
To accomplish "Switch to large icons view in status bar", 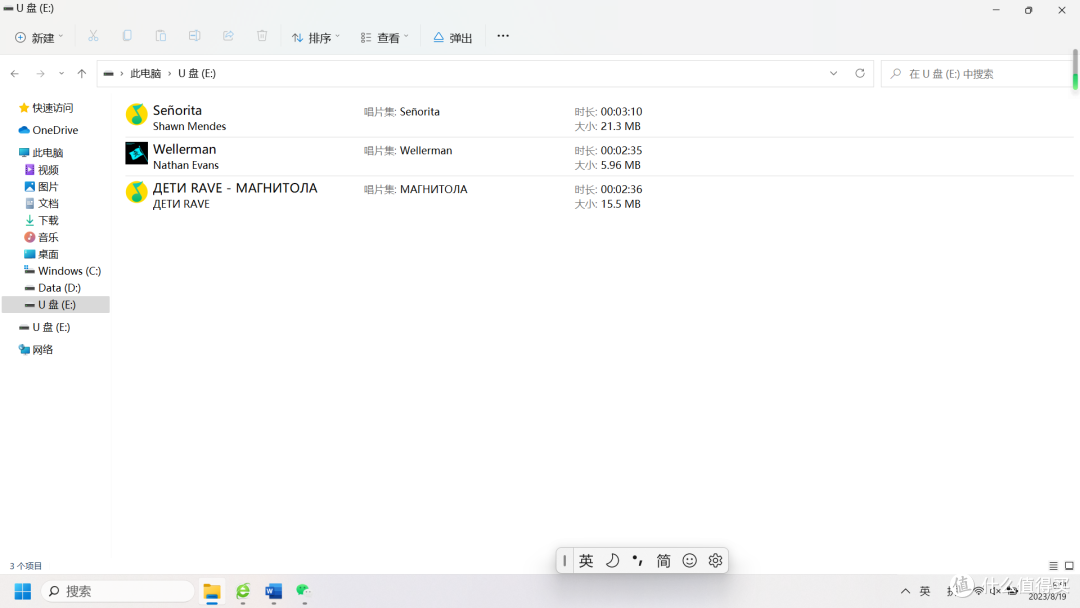I will tap(1069, 566).
